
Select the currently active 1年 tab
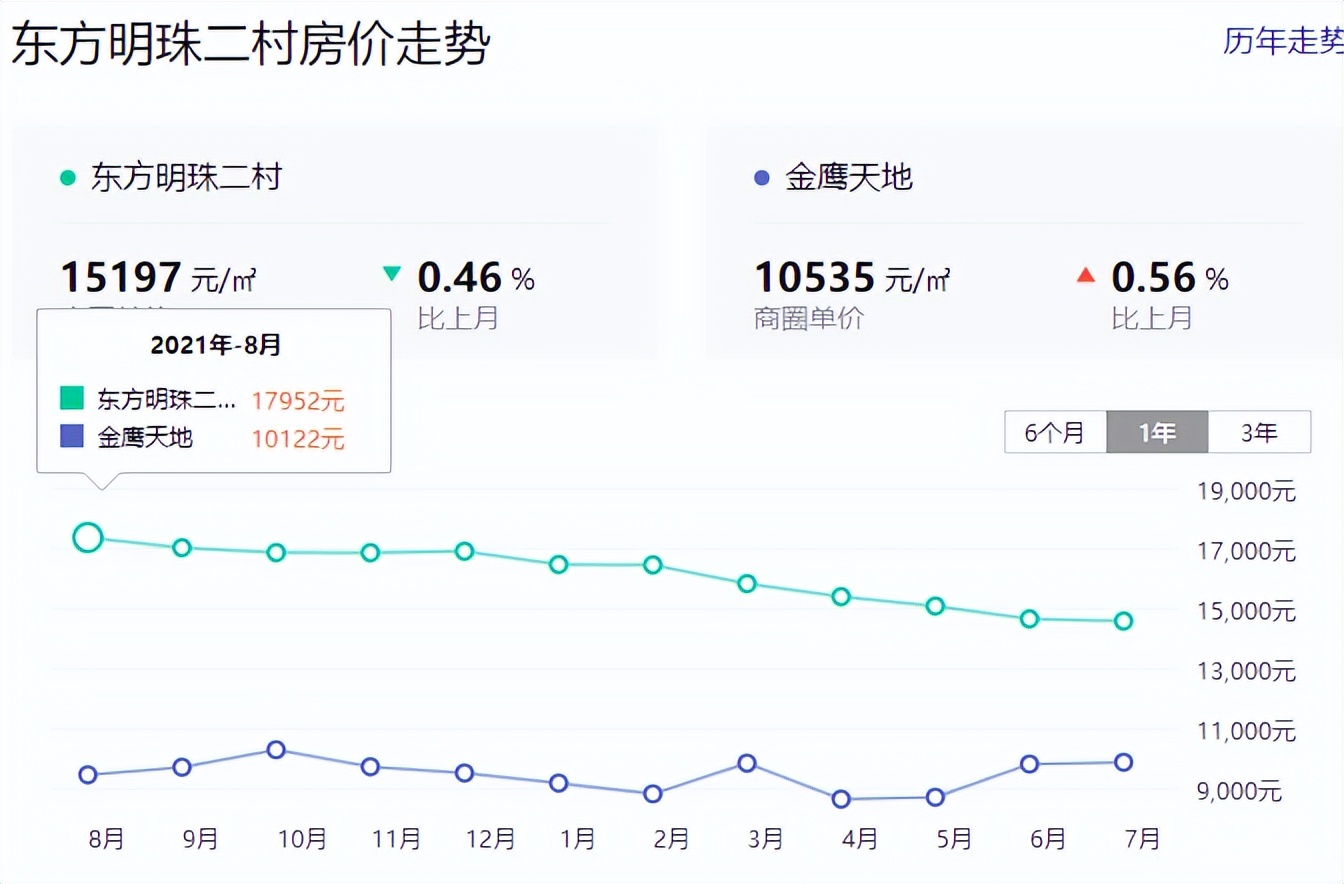(x=1157, y=432)
